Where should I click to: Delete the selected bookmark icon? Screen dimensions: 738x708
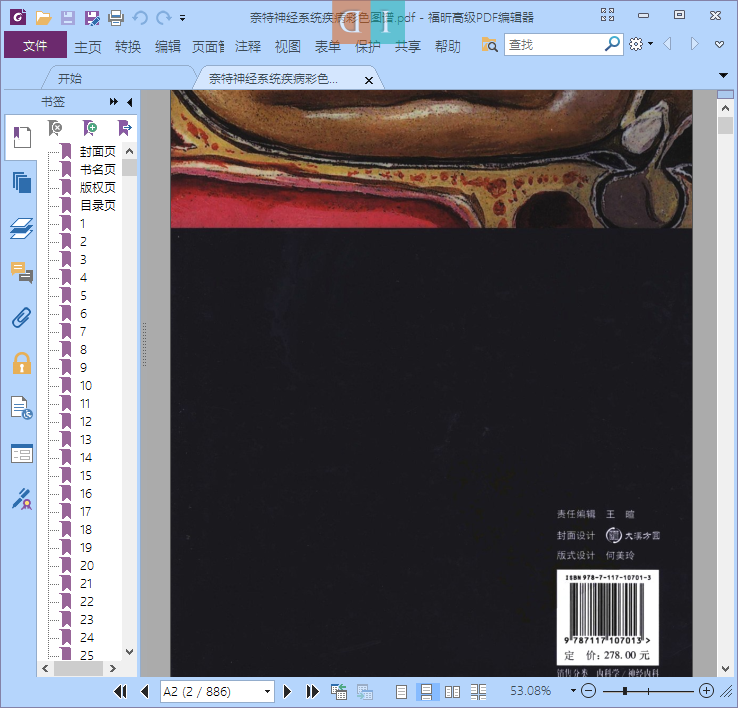coord(55,128)
